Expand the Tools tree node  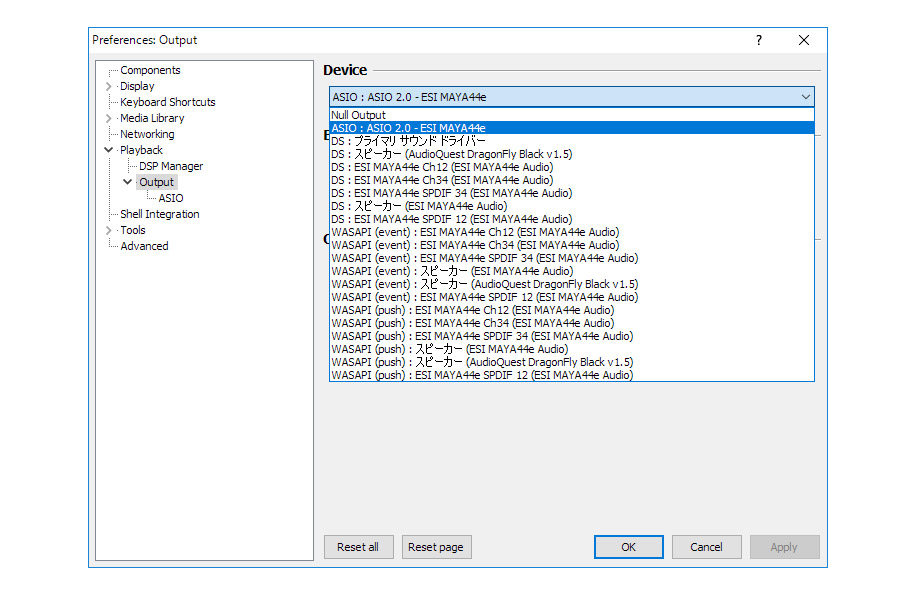[x=108, y=230]
